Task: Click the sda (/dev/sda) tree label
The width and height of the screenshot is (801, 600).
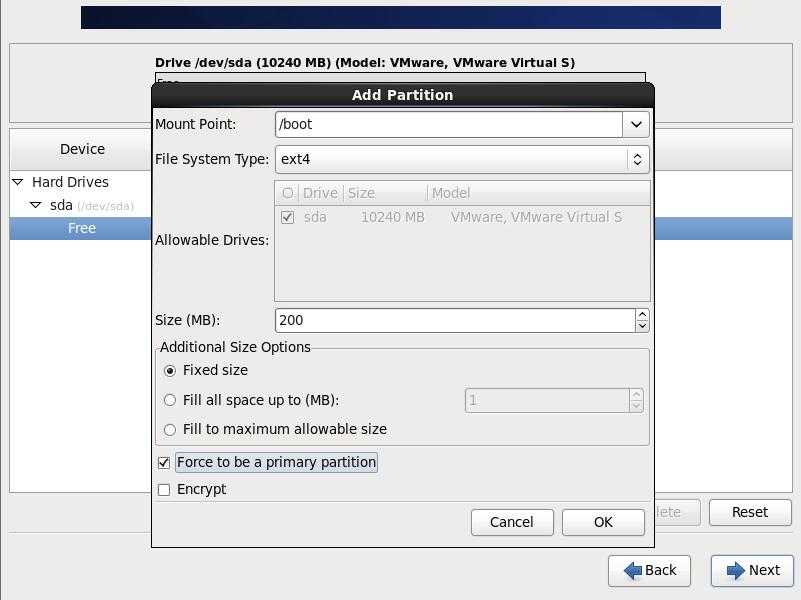Action: [x=92, y=206]
